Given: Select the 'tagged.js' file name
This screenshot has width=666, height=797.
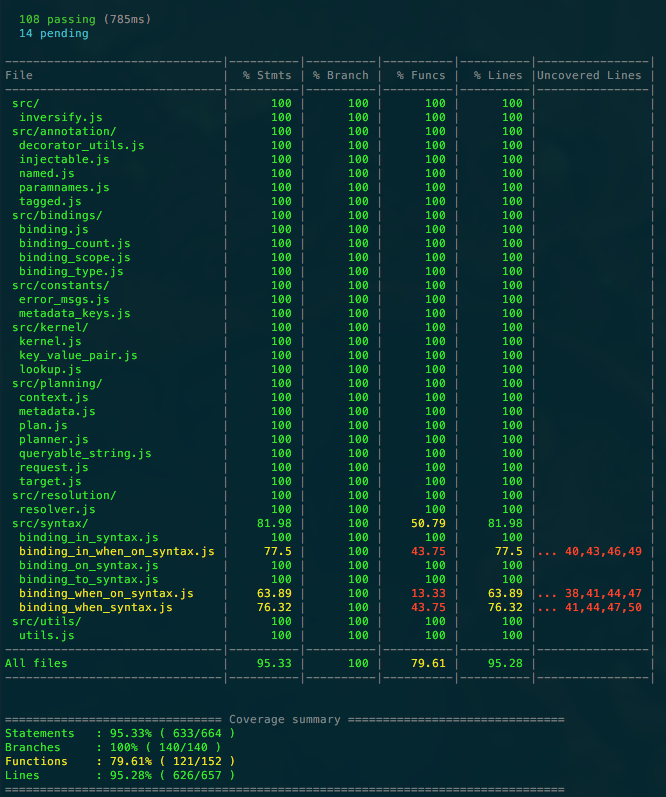Looking at the screenshot, I should (x=50, y=201).
